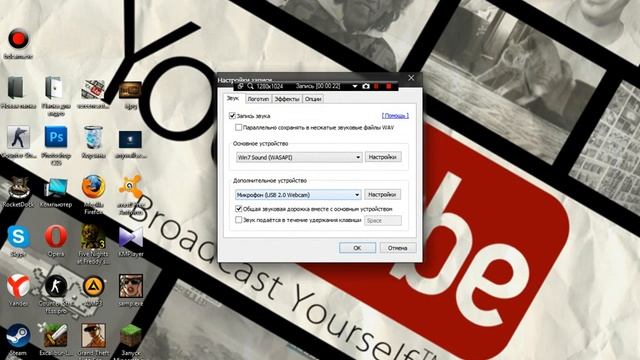Enable sound while holding key checkbox

(x=238, y=220)
